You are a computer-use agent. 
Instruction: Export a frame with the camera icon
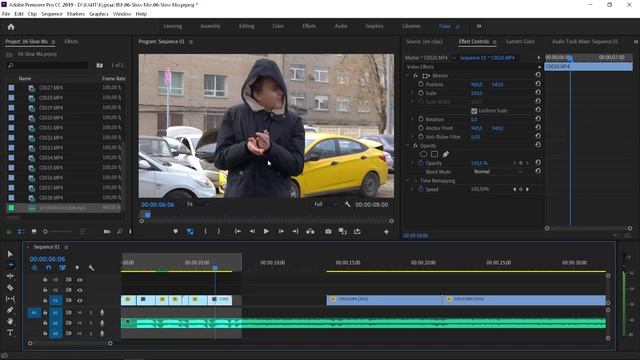point(328,231)
